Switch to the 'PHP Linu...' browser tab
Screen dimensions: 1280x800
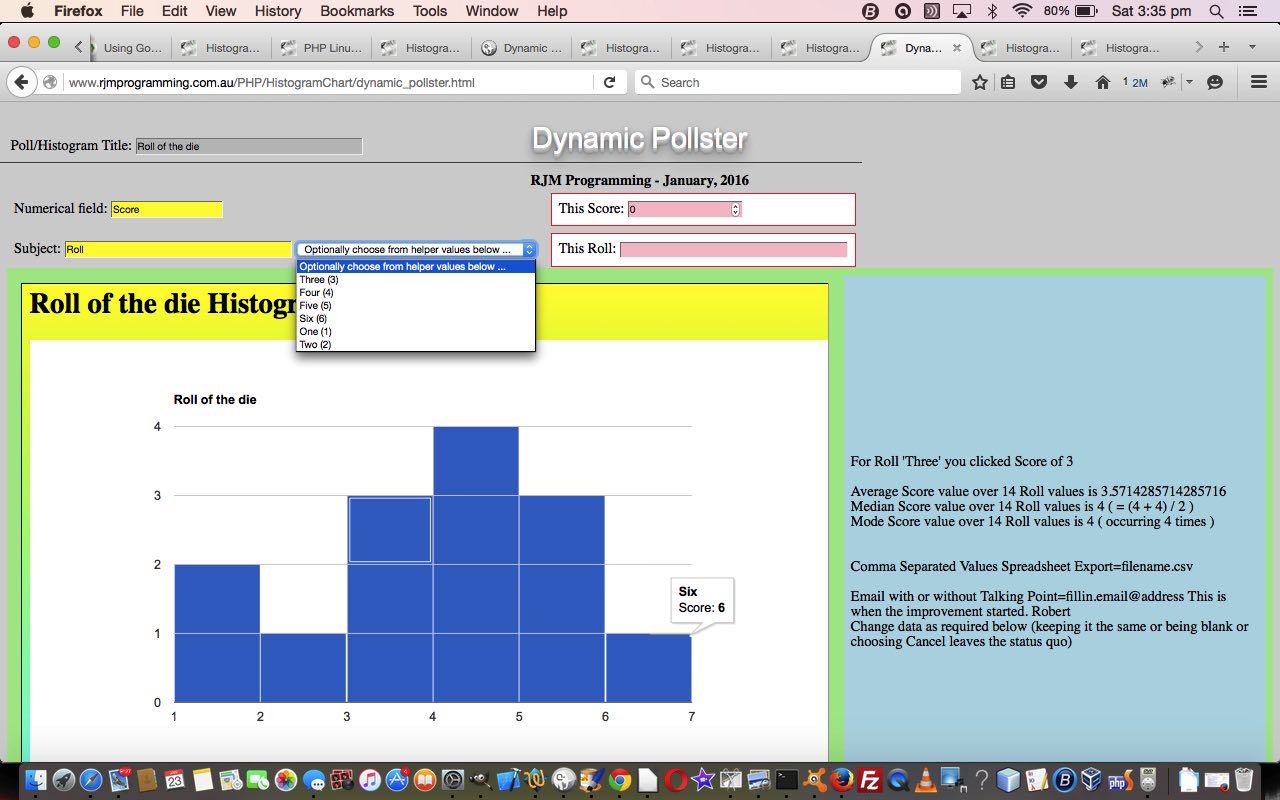coord(322,47)
